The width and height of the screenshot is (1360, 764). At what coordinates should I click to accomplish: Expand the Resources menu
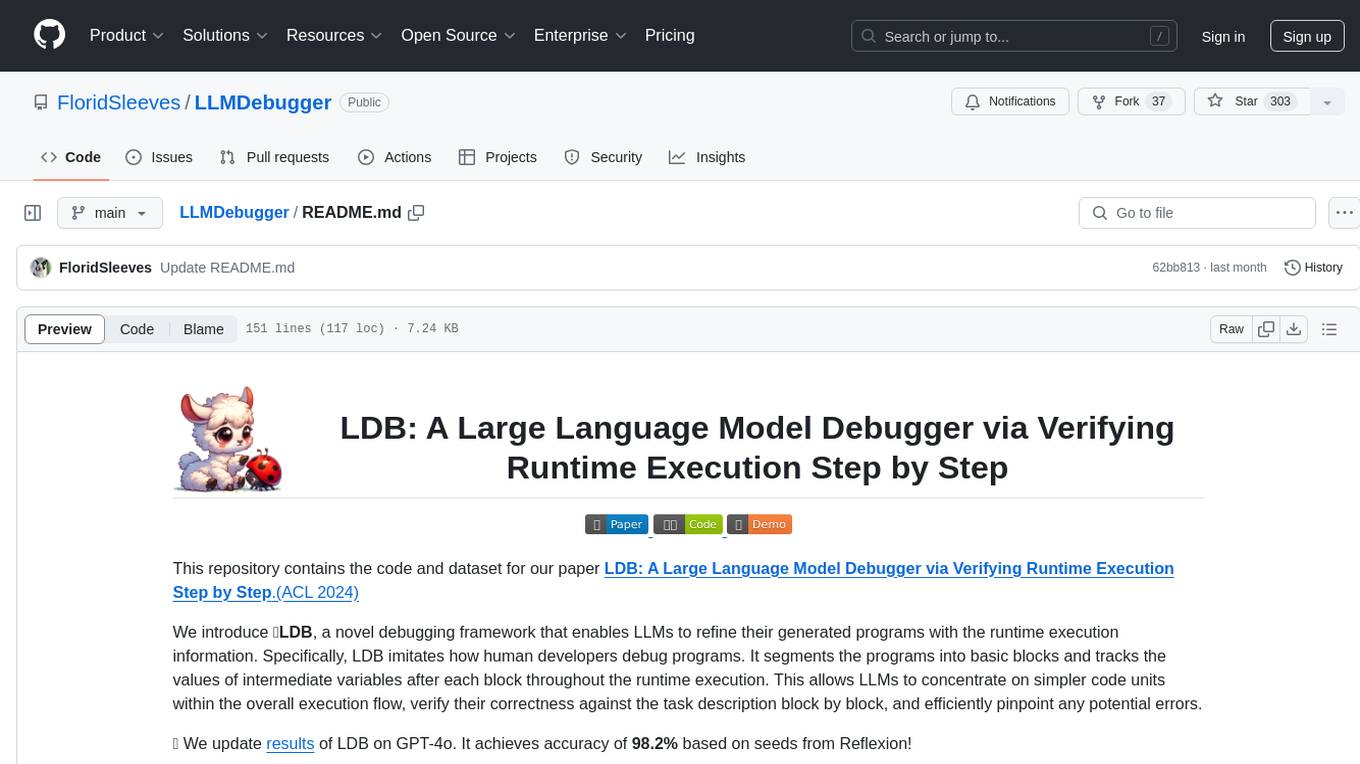click(x=335, y=35)
